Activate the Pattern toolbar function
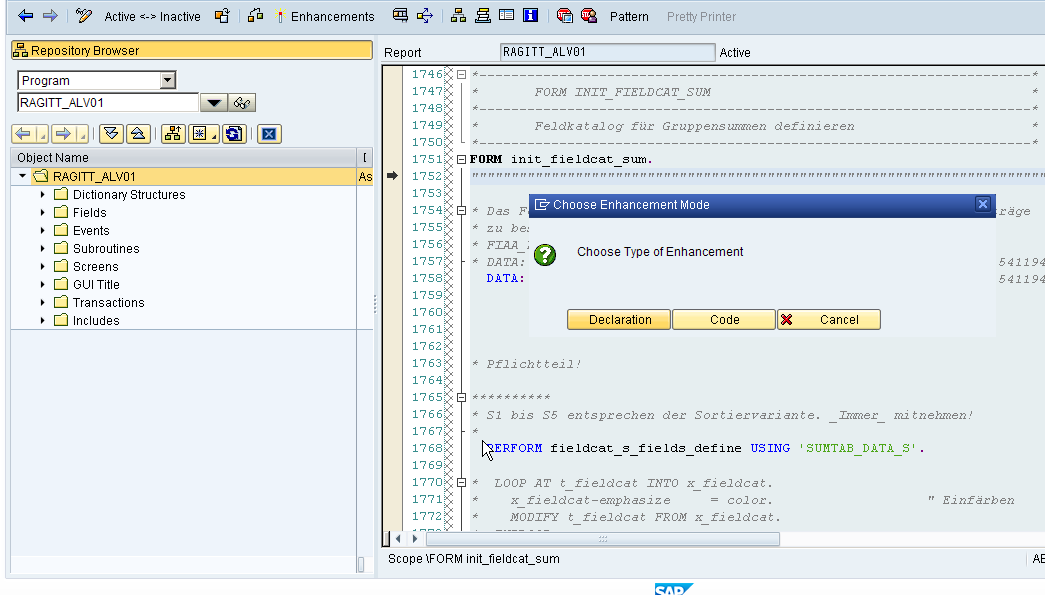Viewport: 1045px width, 595px height. click(x=629, y=16)
